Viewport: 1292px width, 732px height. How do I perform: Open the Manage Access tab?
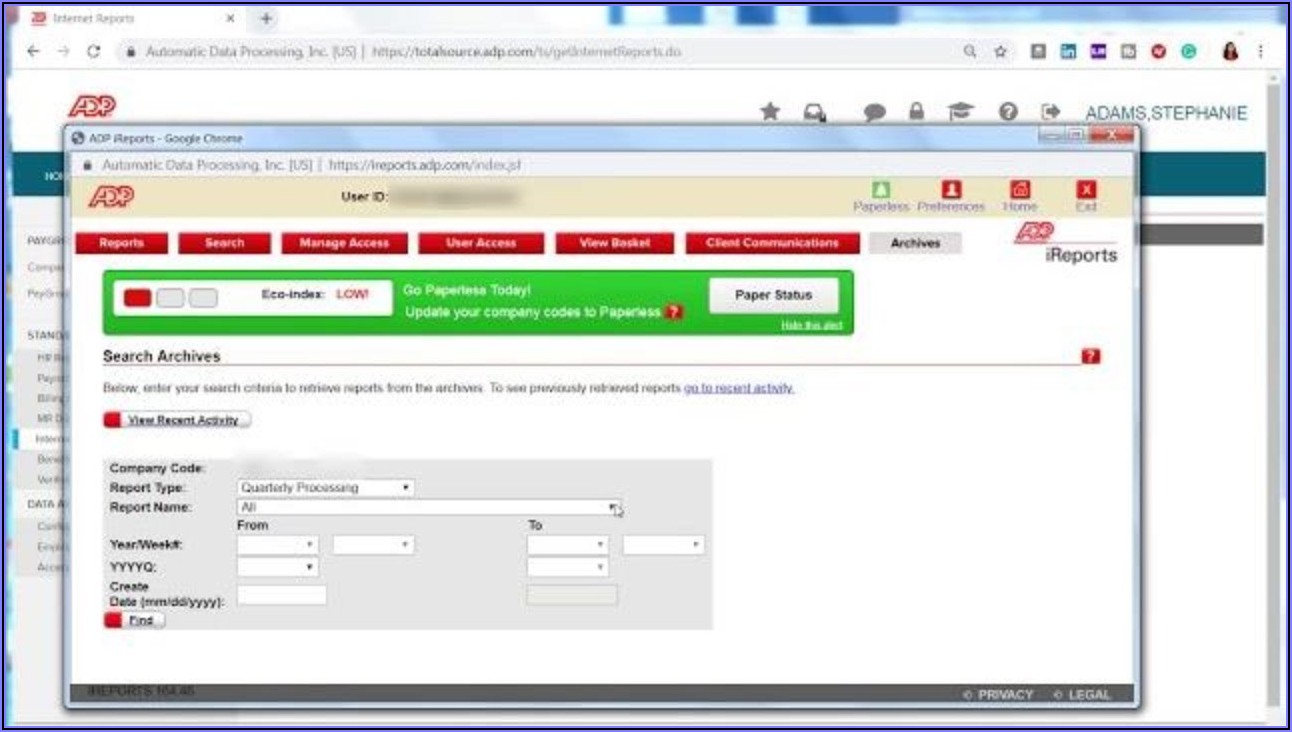point(343,243)
